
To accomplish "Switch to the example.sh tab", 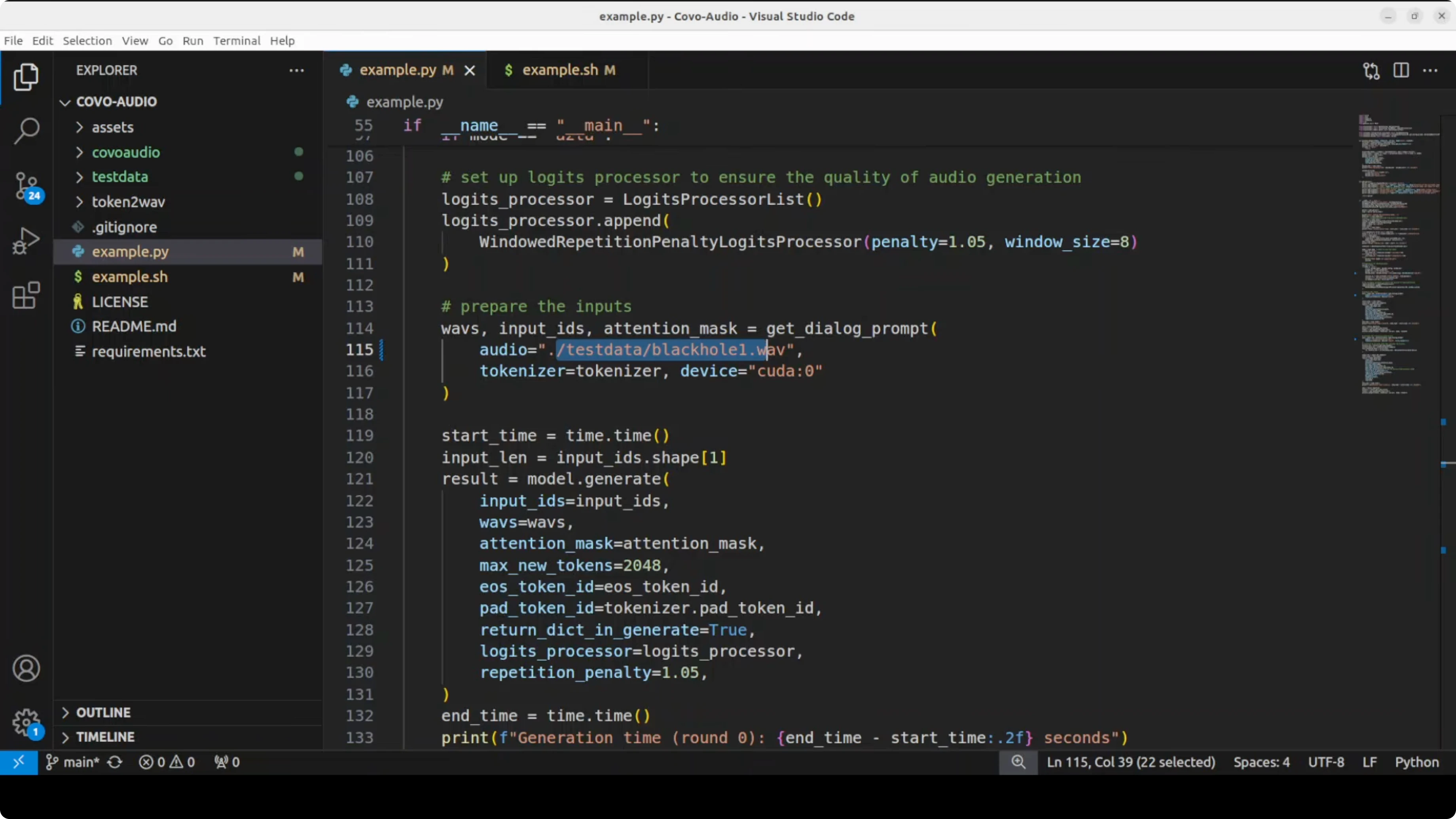I will [x=559, y=70].
